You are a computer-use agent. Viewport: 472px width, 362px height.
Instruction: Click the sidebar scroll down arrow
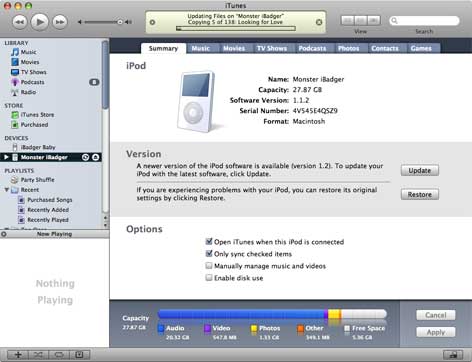point(105,225)
